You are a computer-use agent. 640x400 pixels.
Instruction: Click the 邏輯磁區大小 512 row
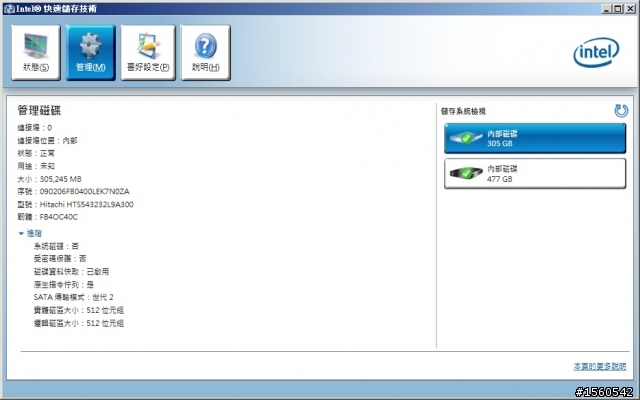78,323
